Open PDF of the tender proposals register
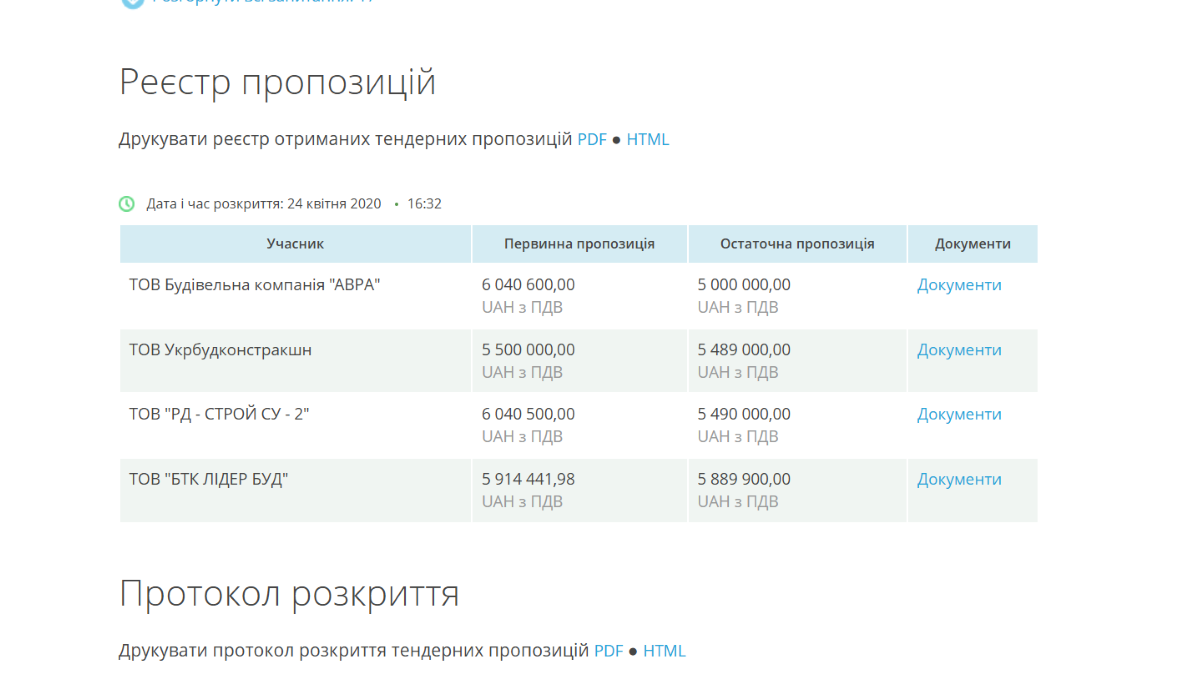Screen dimensions: 1204x675 click(x=592, y=140)
